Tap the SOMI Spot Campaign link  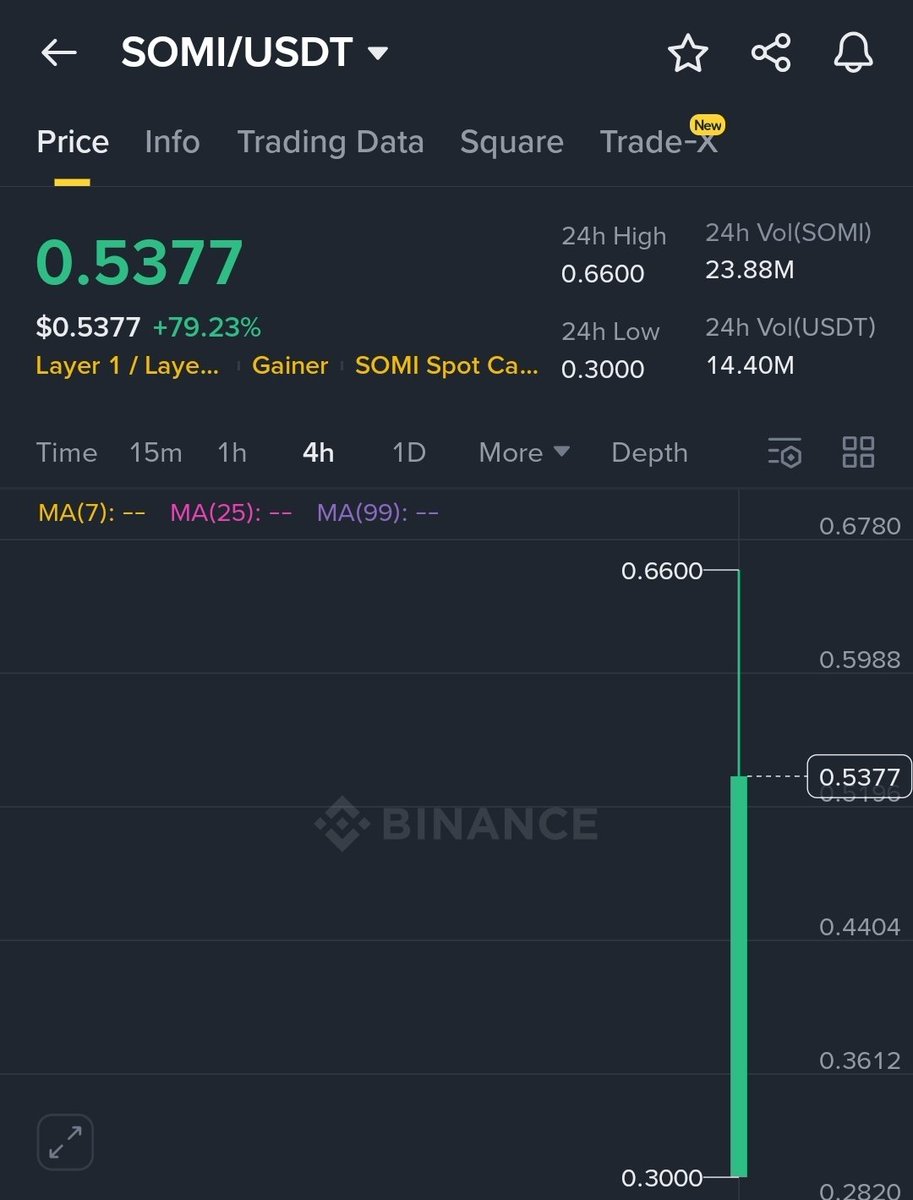pyautogui.click(x=446, y=366)
